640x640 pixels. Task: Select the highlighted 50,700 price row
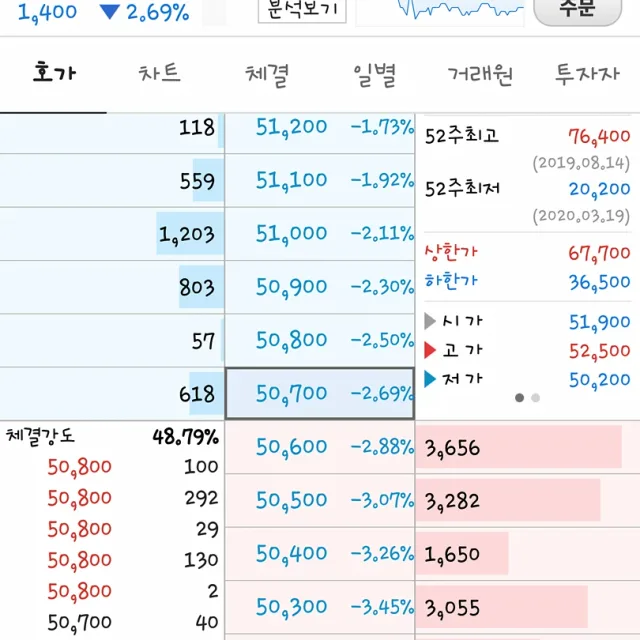tap(320, 393)
